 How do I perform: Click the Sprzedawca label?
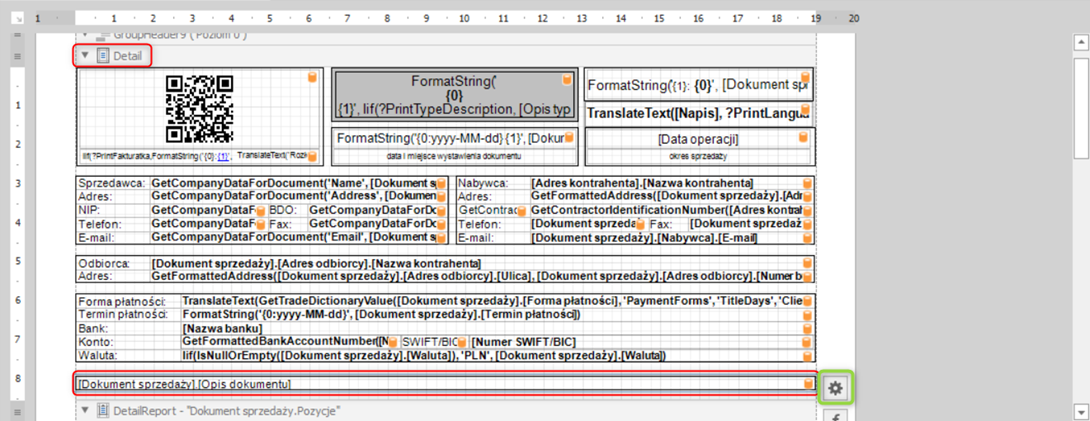click(x=112, y=184)
